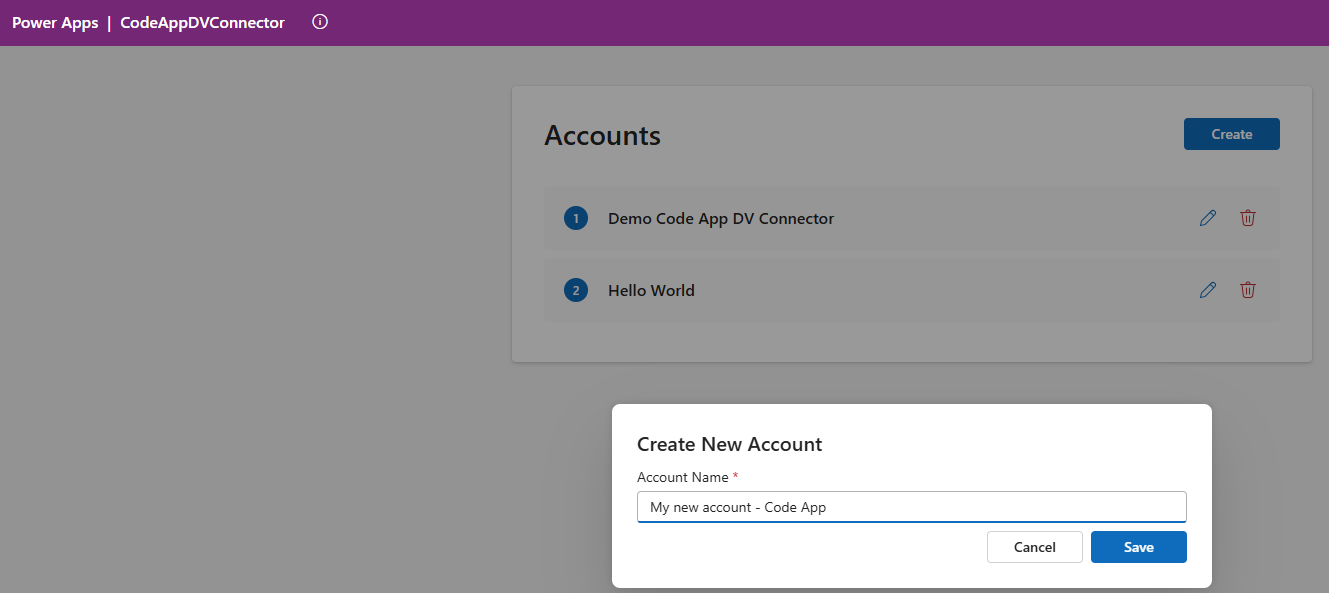Click the trash icon for Hello World
Screen dimensions: 1329x593
pos(1248,290)
